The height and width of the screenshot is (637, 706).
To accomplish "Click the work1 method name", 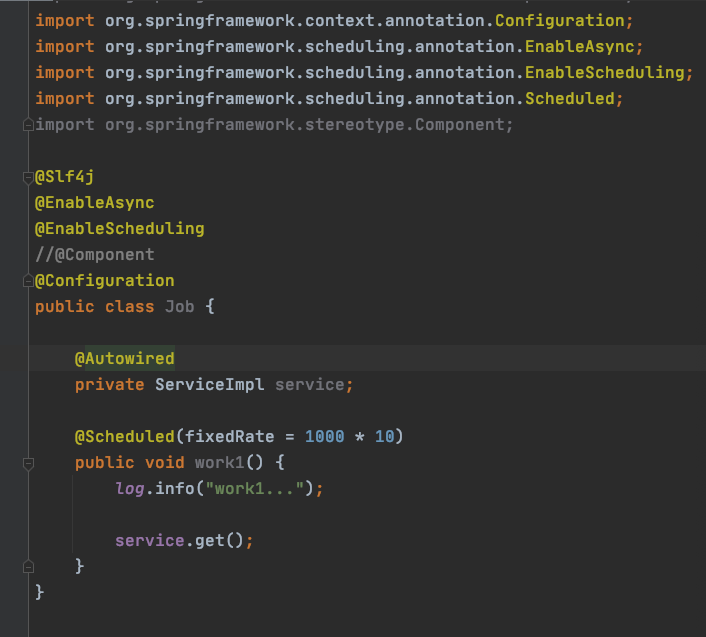I will tap(219, 463).
